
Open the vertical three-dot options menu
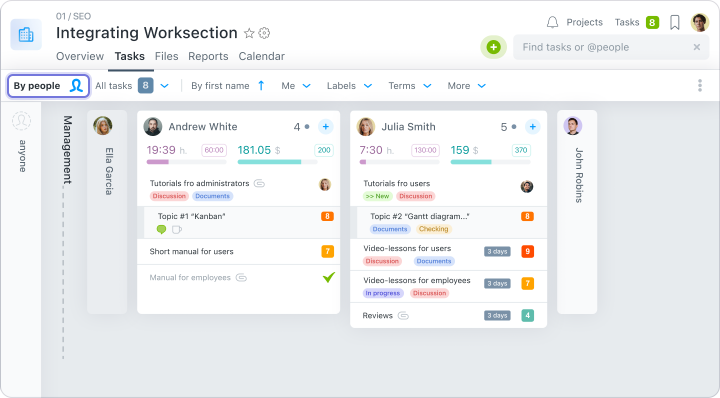[700, 85]
